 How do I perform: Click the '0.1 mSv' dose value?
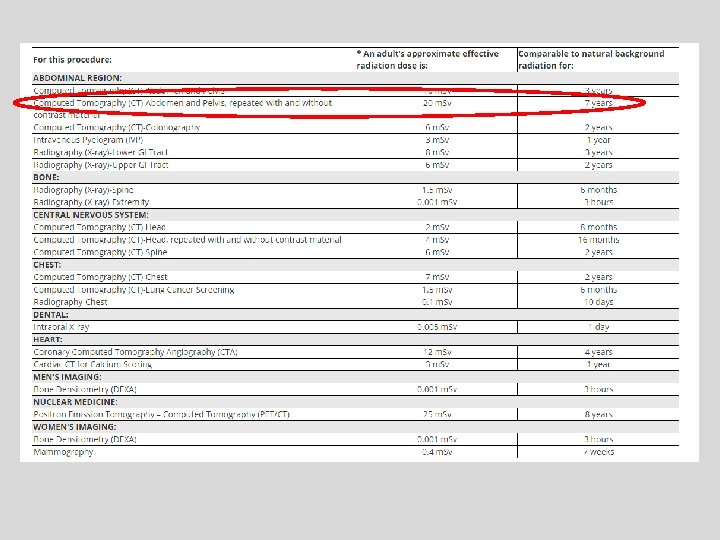click(437, 302)
